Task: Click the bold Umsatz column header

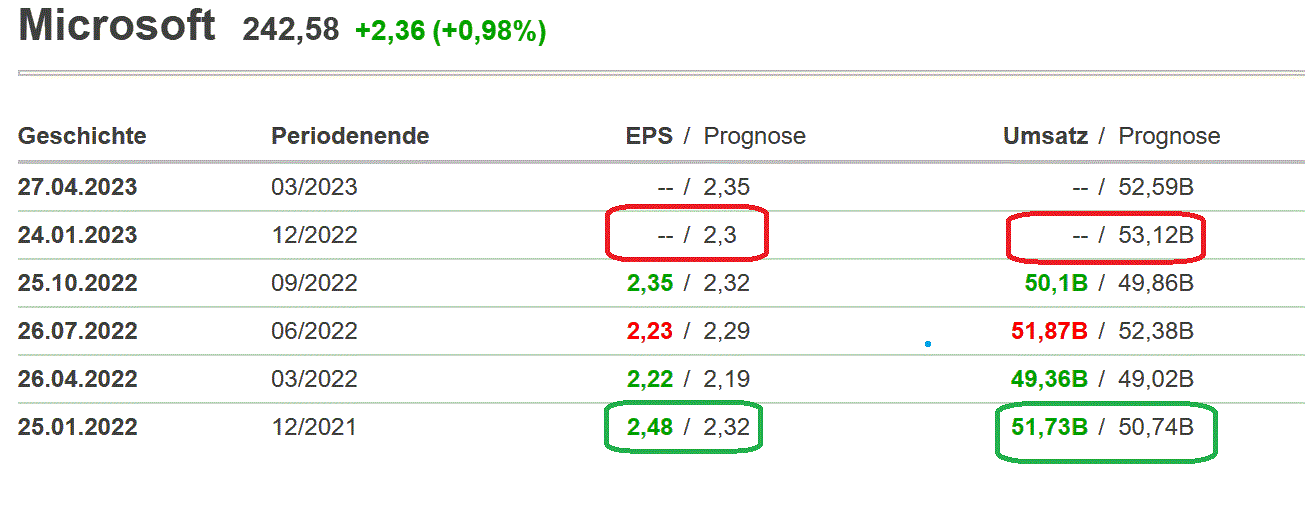Action: point(1045,136)
